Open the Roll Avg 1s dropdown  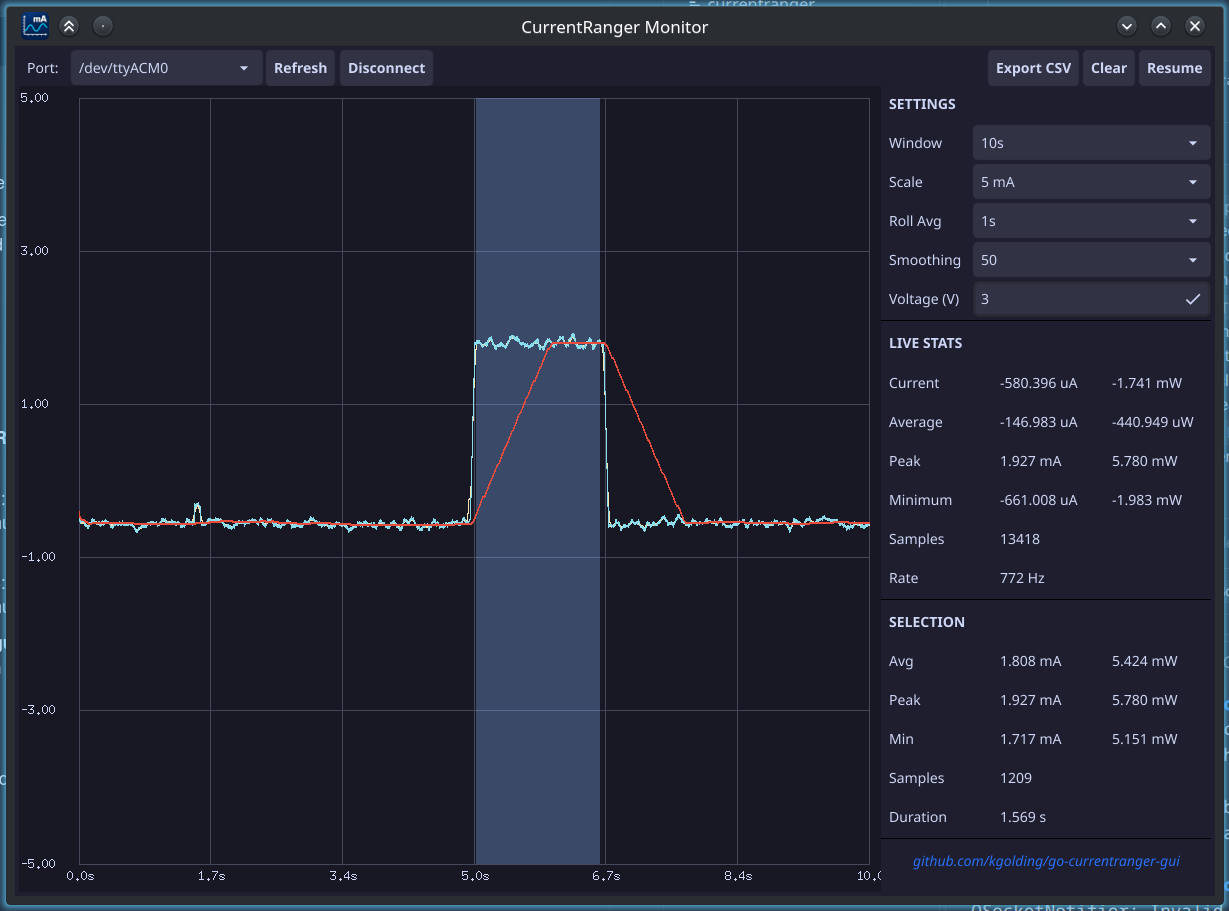(1091, 221)
